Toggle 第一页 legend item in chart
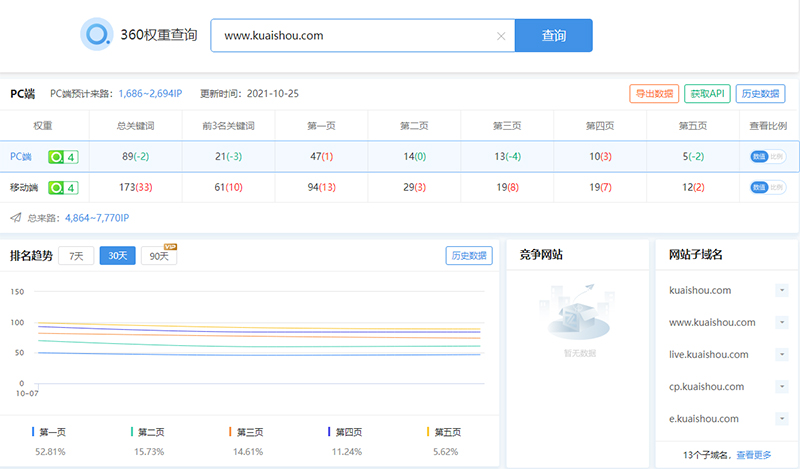The image size is (800, 469). pos(48,432)
